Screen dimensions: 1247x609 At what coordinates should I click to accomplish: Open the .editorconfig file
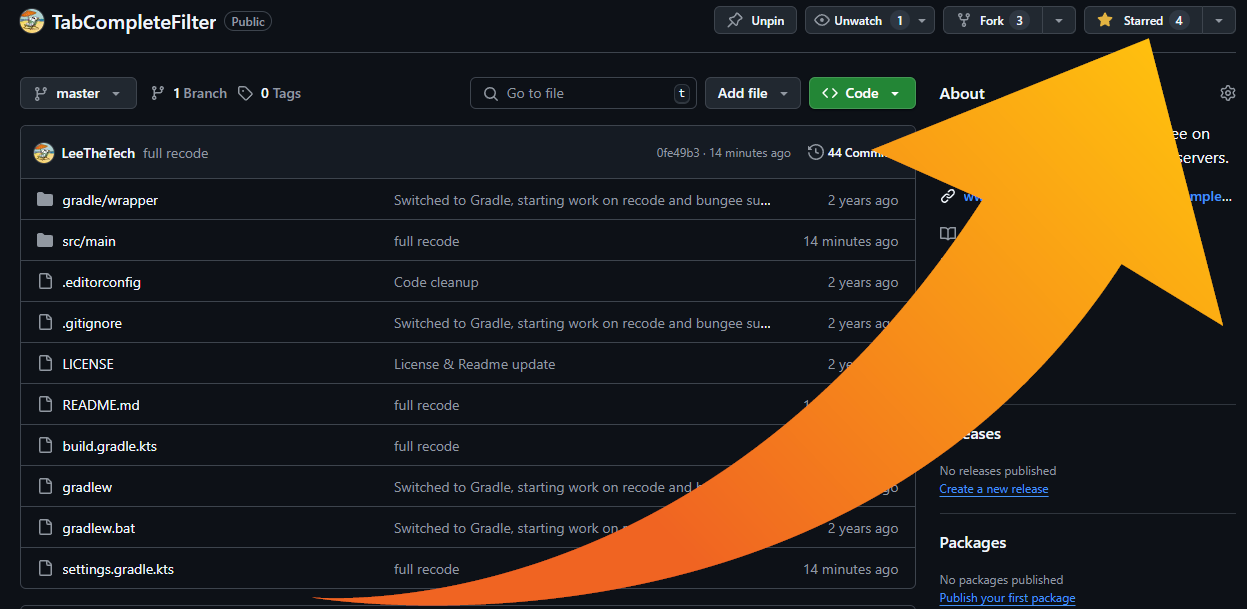coord(101,282)
